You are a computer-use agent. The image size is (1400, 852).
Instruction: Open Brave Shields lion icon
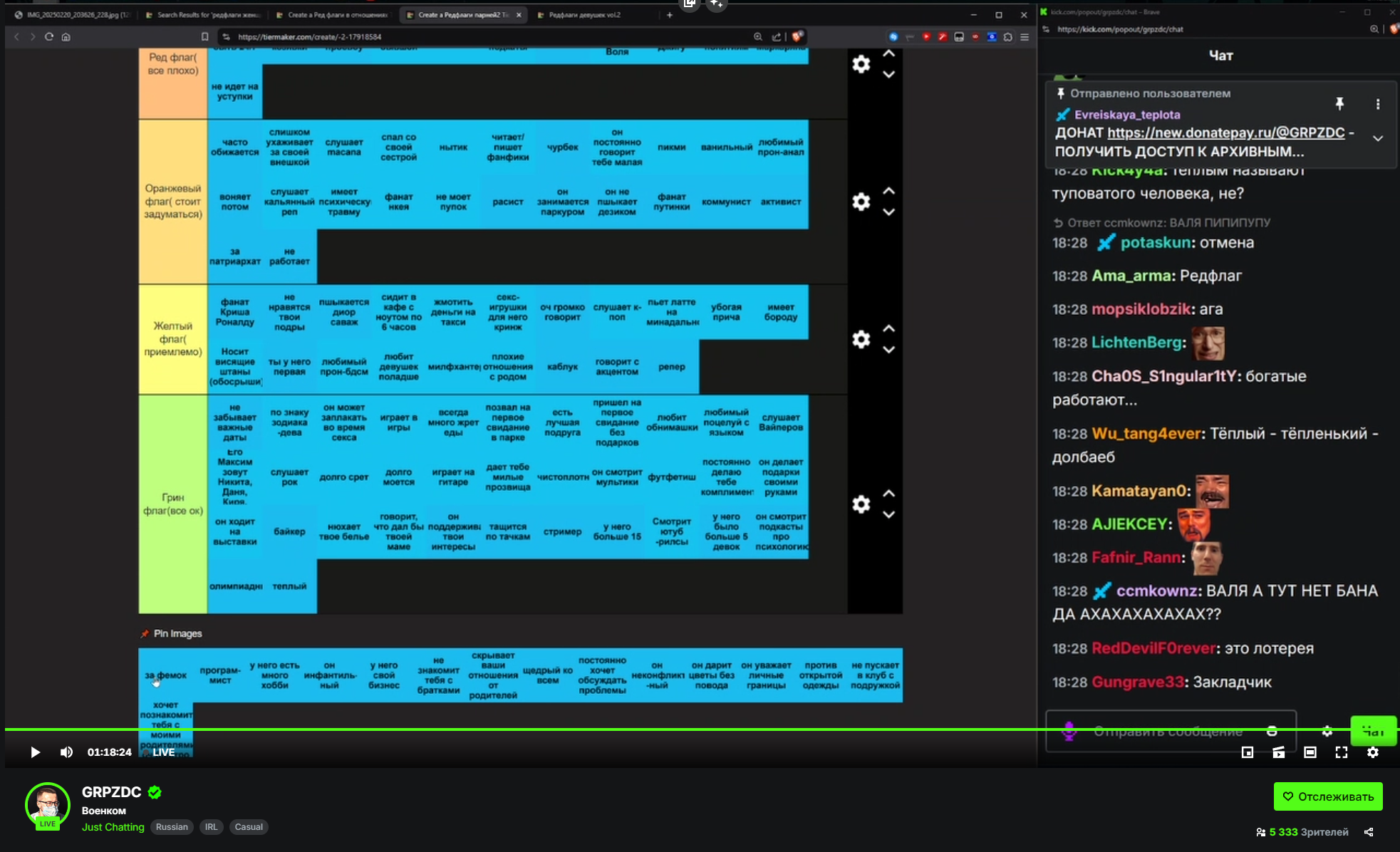tap(797, 36)
